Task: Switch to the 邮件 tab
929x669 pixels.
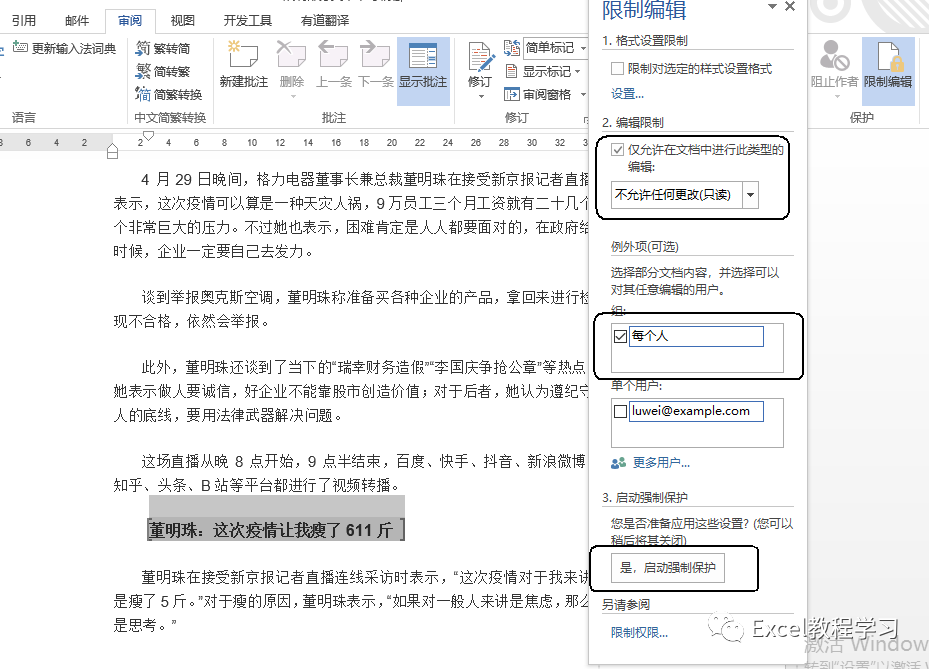Action: click(x=77, y=21)
